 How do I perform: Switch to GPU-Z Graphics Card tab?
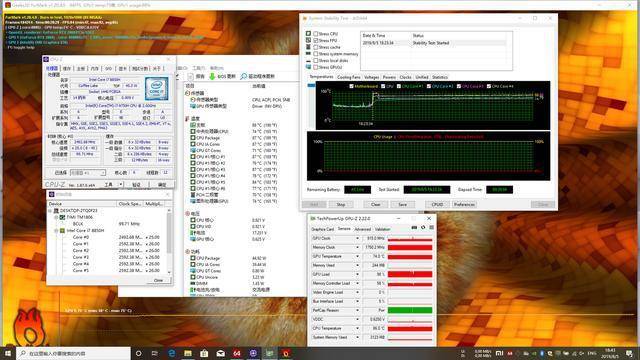click(x=322, y=229)
